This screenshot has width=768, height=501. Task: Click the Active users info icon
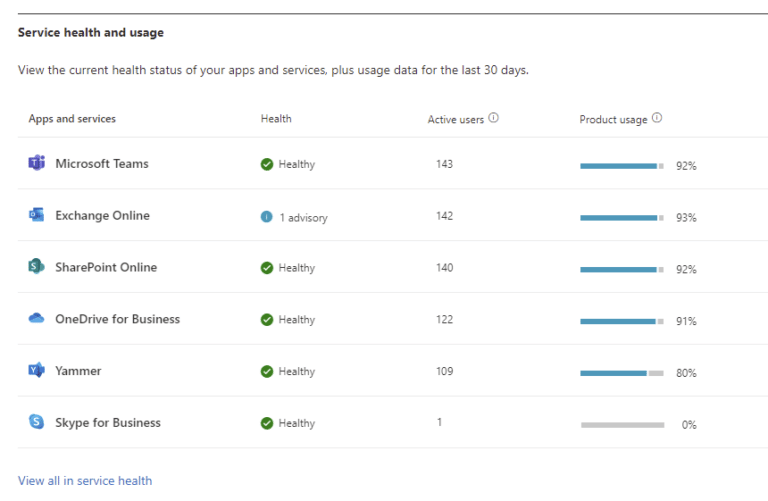[494, 118]
